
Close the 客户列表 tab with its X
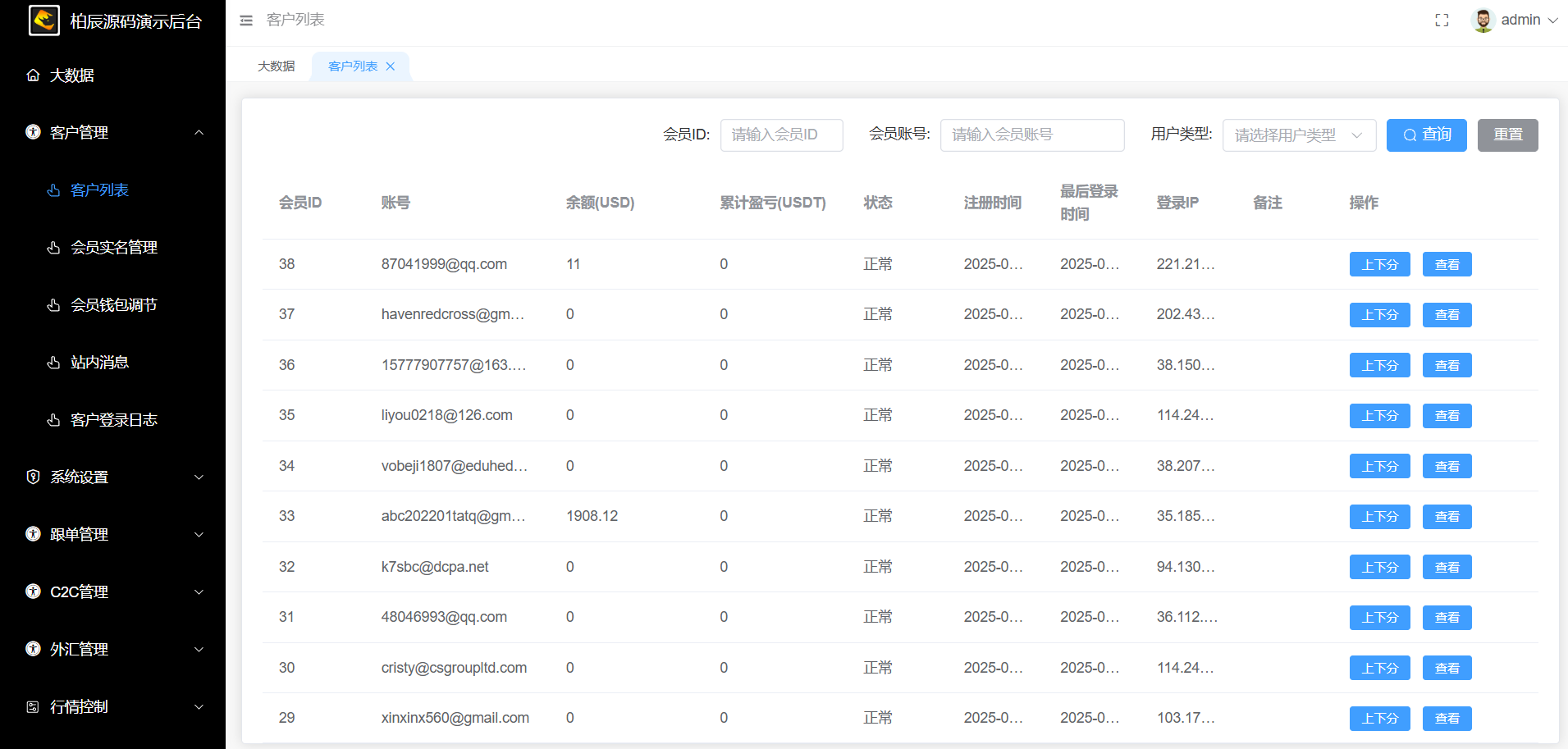click(x=391, y=66)
